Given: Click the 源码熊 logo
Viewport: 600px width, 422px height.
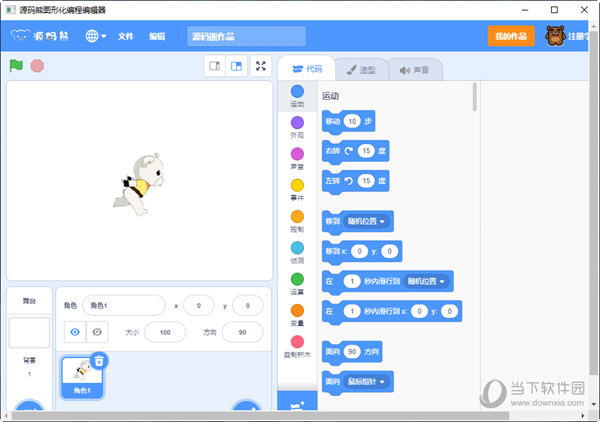Looking at the screenshot, I should click(40, 36).
